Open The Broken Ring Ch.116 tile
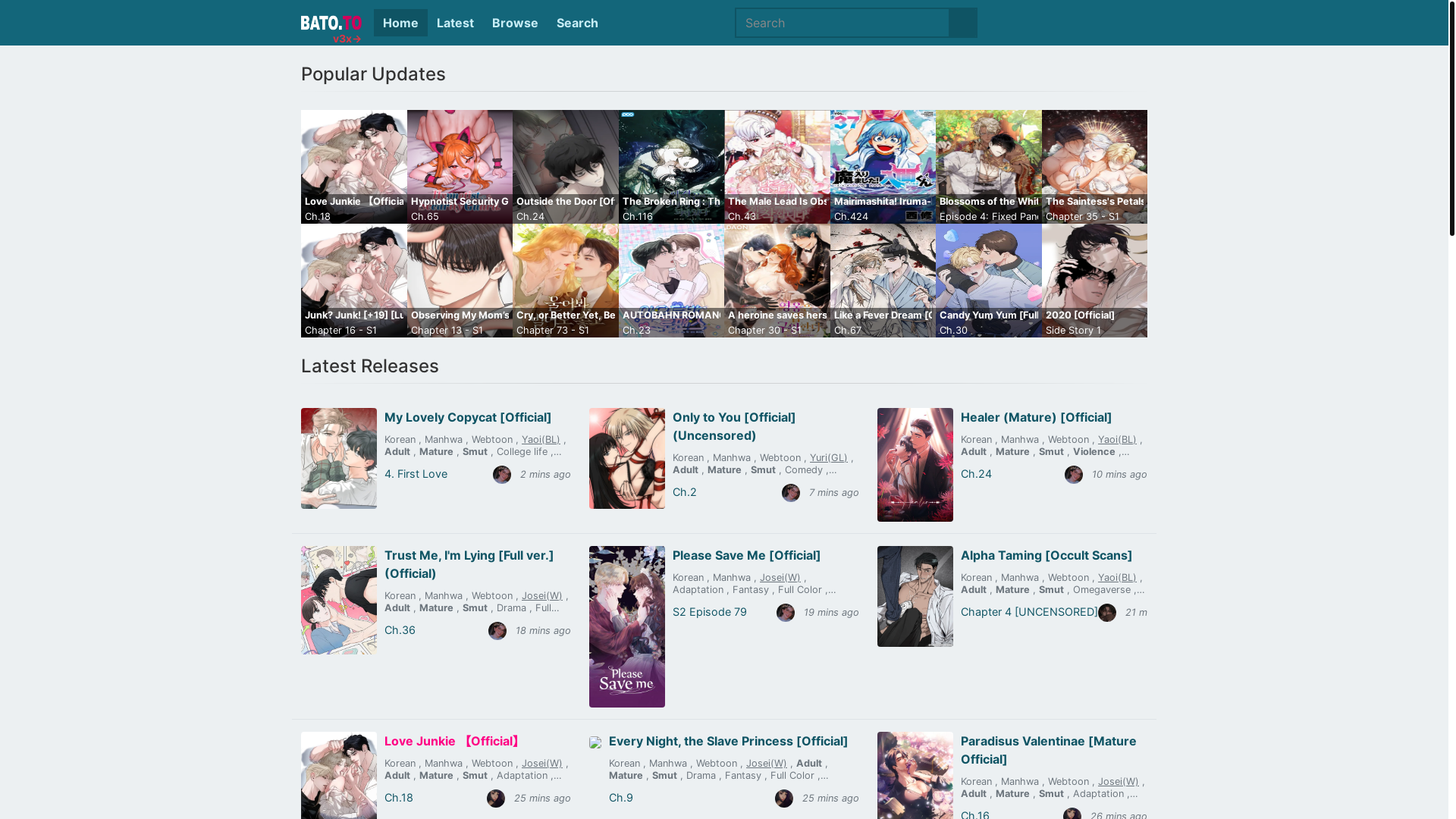 coord(671,167)
